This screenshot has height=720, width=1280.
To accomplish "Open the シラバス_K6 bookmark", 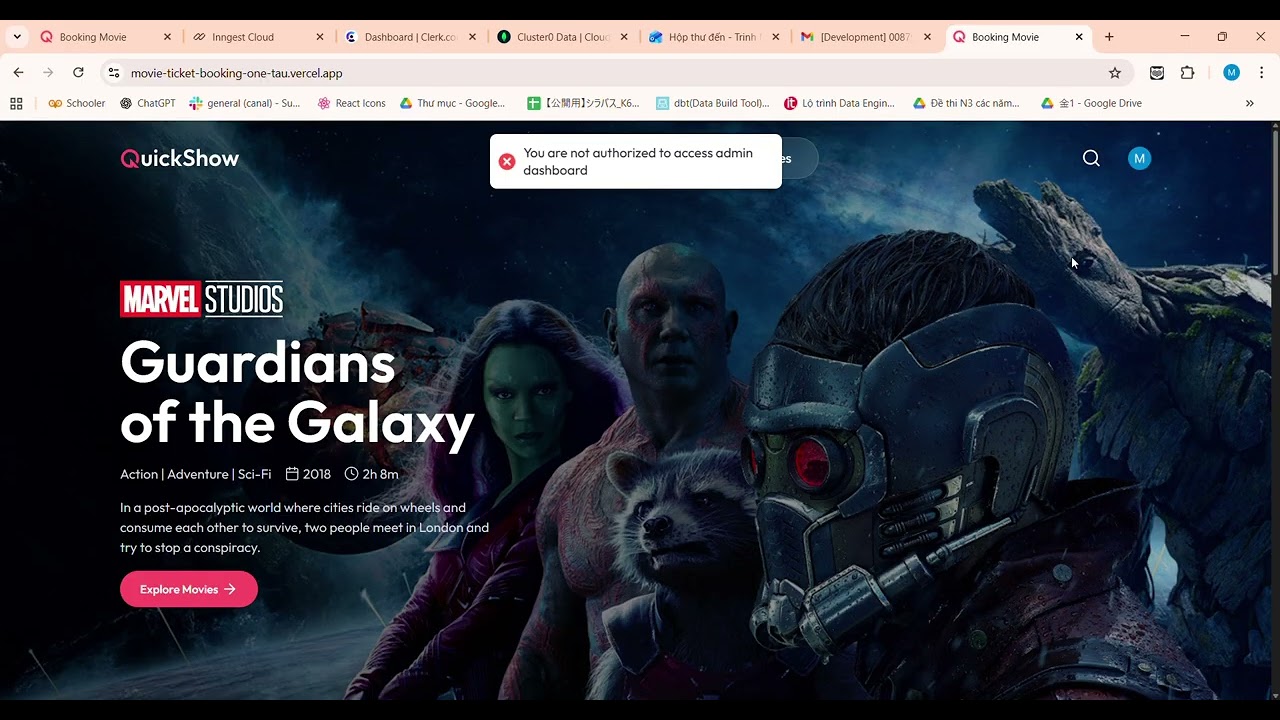I will (x=583, y=103).
